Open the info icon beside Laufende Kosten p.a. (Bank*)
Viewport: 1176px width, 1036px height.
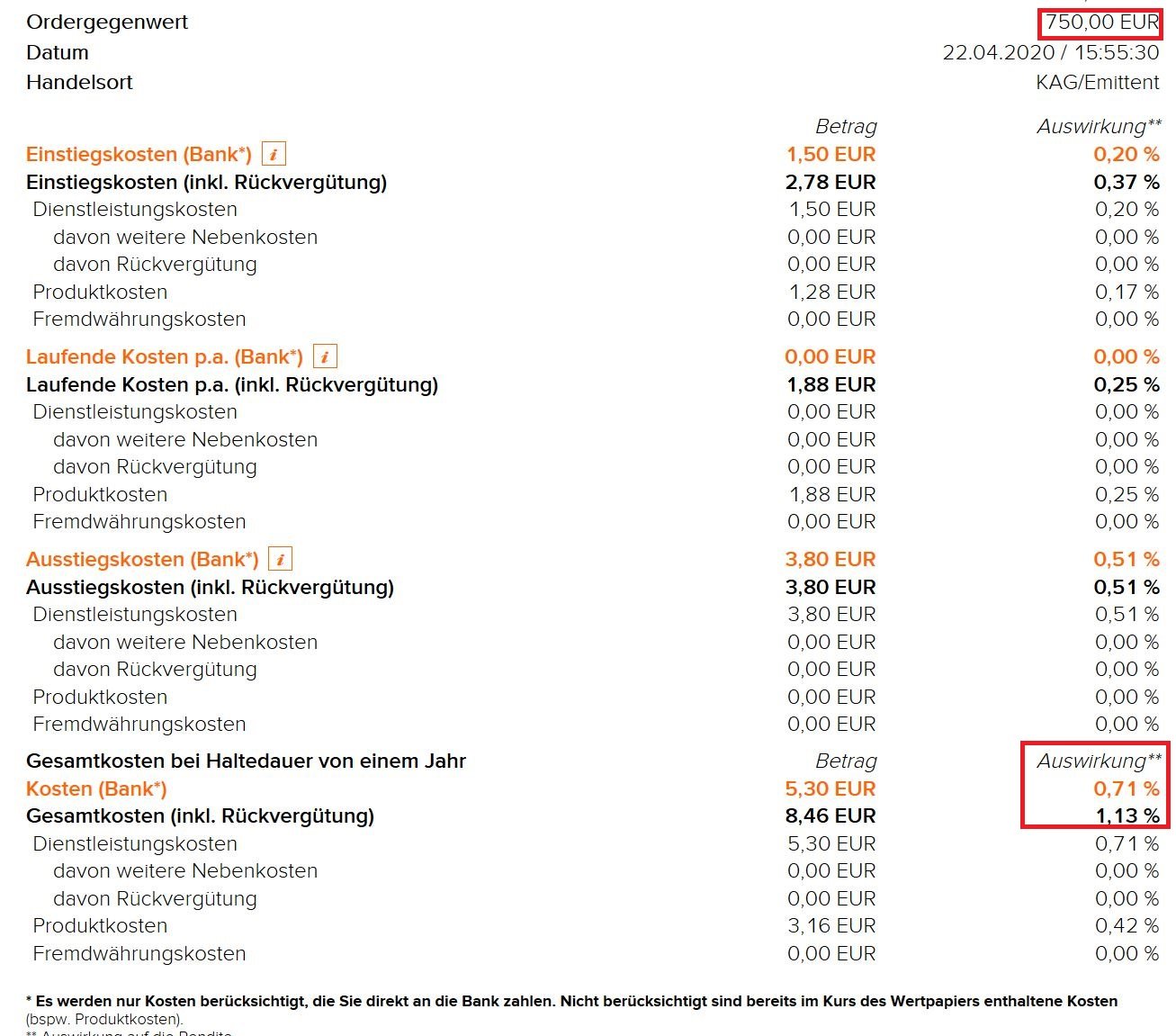[x=325, y=356]
